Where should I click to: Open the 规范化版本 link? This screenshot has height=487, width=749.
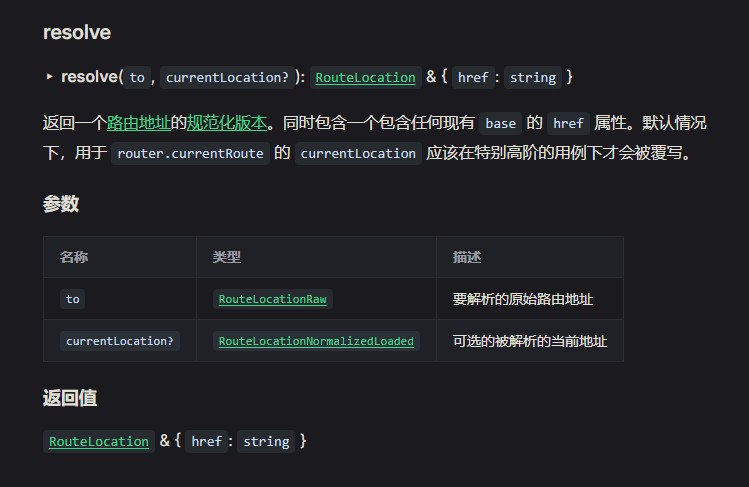(227, 123)
